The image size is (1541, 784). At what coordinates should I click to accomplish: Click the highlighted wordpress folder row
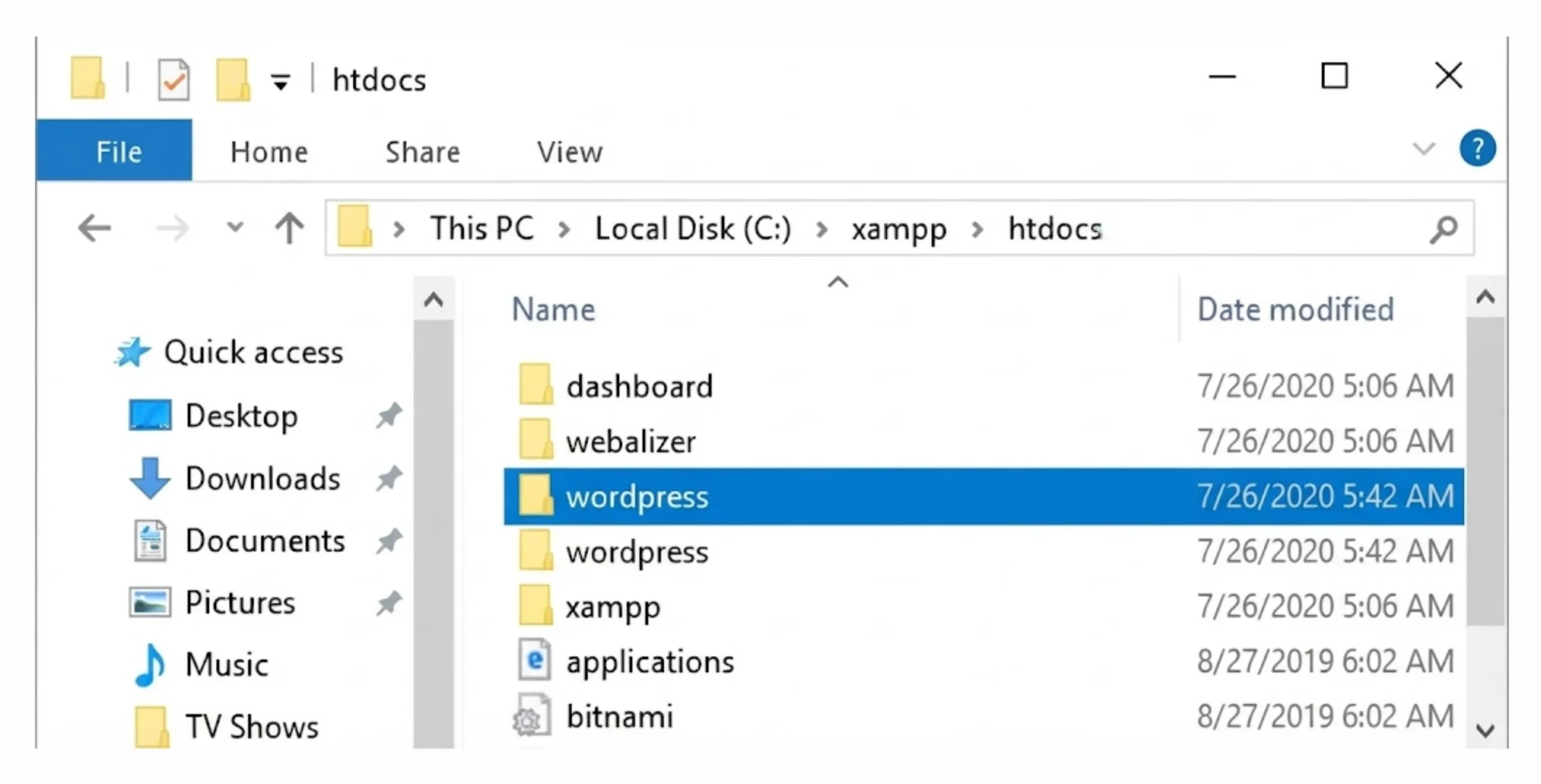coord(984,496)
